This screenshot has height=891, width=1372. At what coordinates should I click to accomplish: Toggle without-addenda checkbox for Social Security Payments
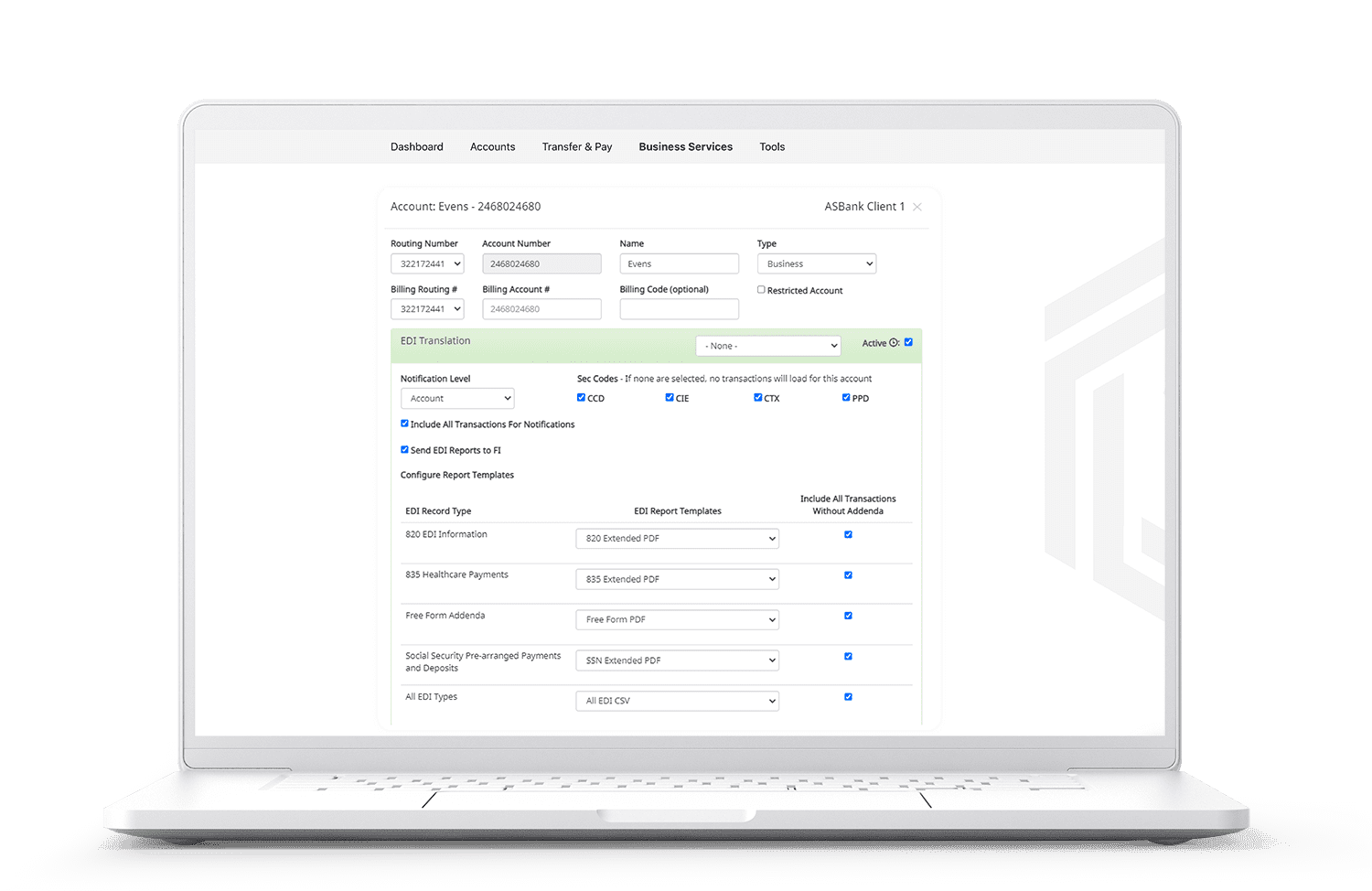pyautogui.click(x=848, y=656)
